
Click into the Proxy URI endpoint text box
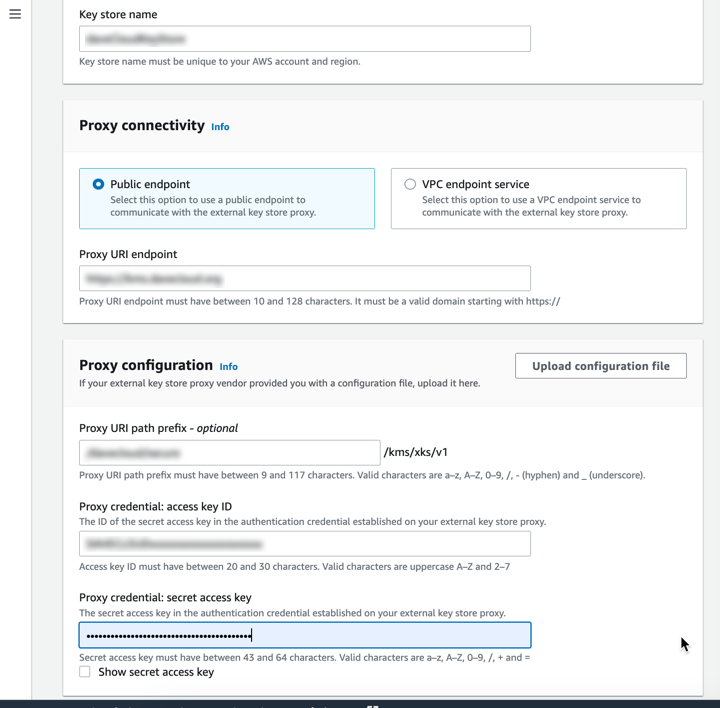(304, 278)
